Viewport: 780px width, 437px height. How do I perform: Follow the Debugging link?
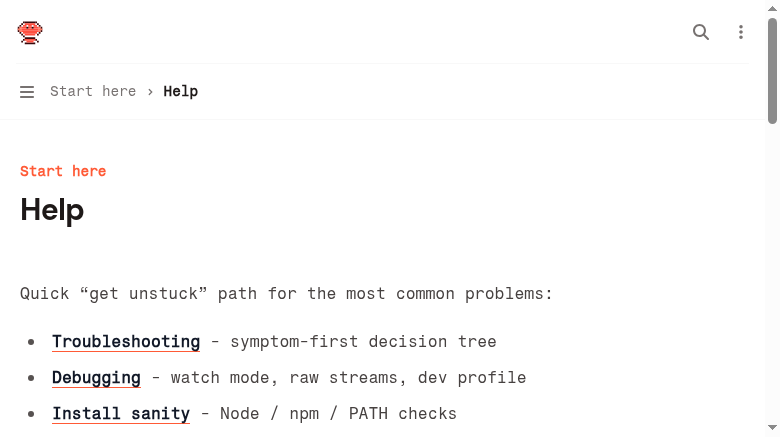pos(97,378)
